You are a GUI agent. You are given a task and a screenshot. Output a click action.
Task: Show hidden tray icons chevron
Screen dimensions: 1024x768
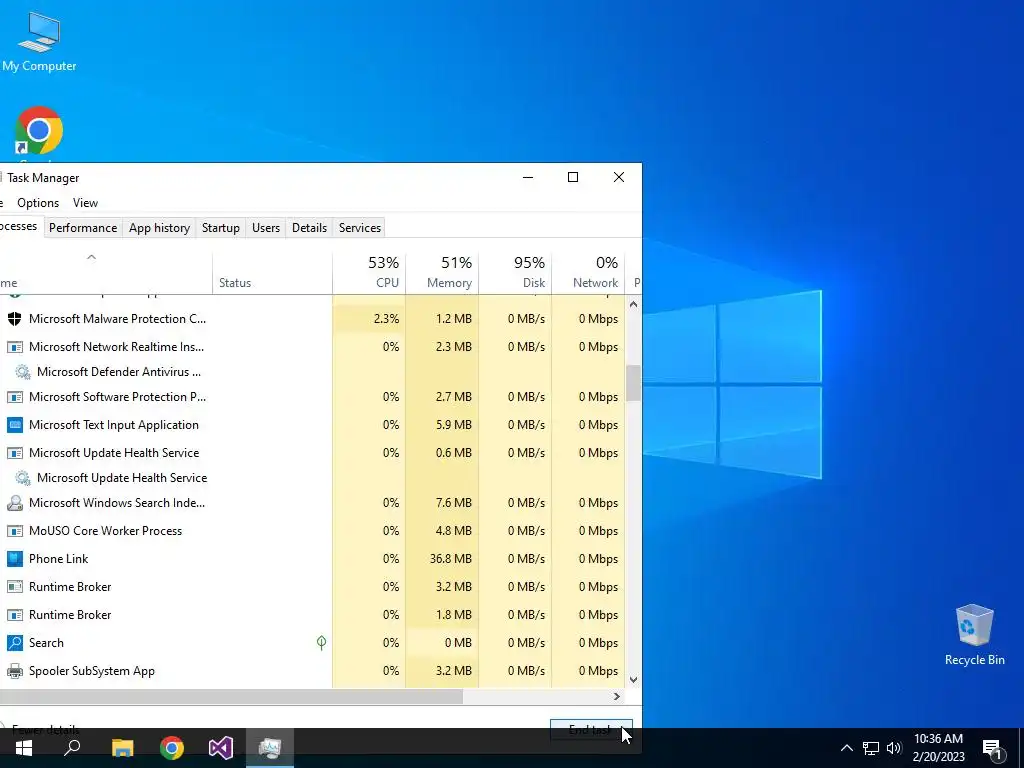click(846, 748)
